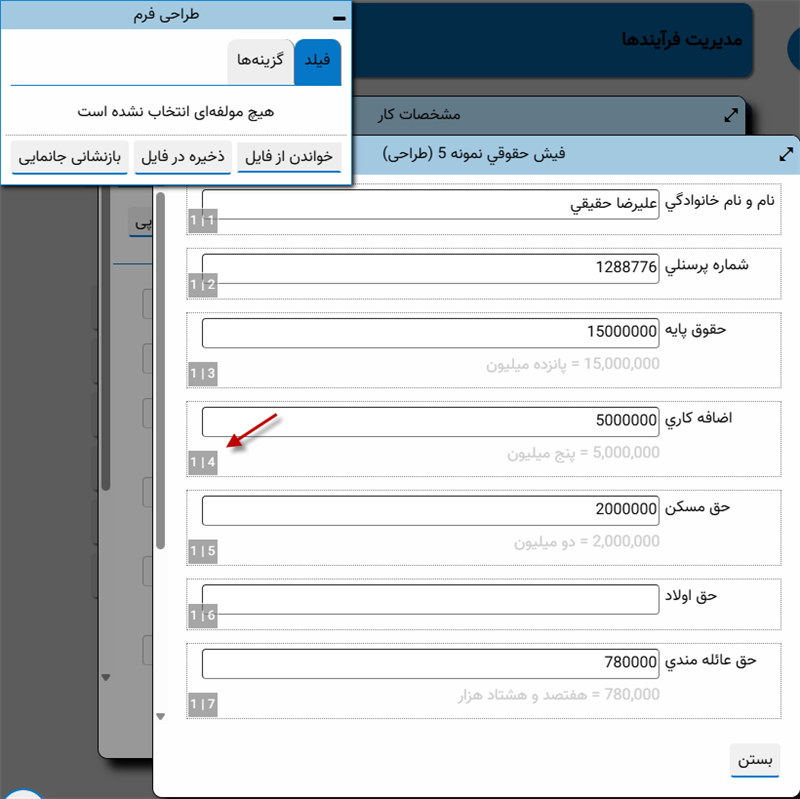Focus the شماره پرسنلي input field
Image resolution: width=800 pixels, height=799 pixels.
[430, 268]
